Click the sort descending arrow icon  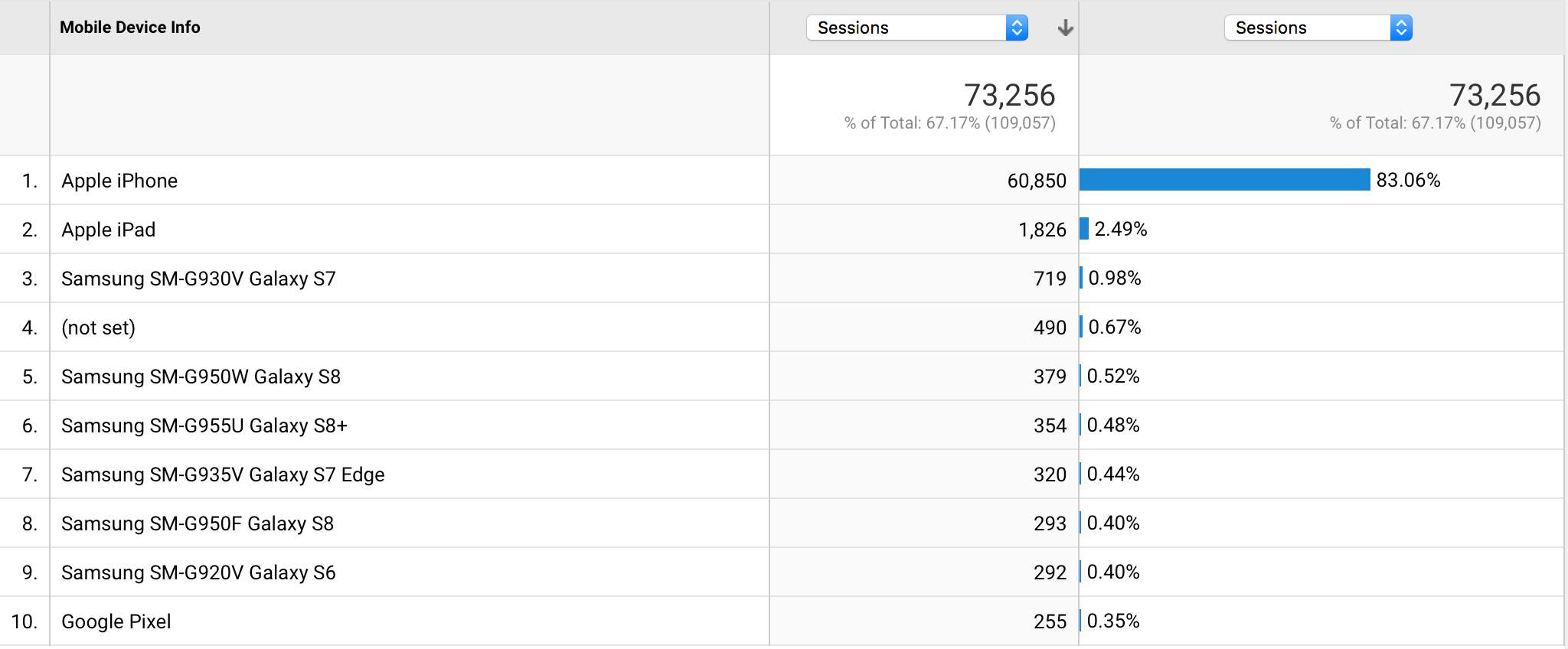(x=1065, y=28)
